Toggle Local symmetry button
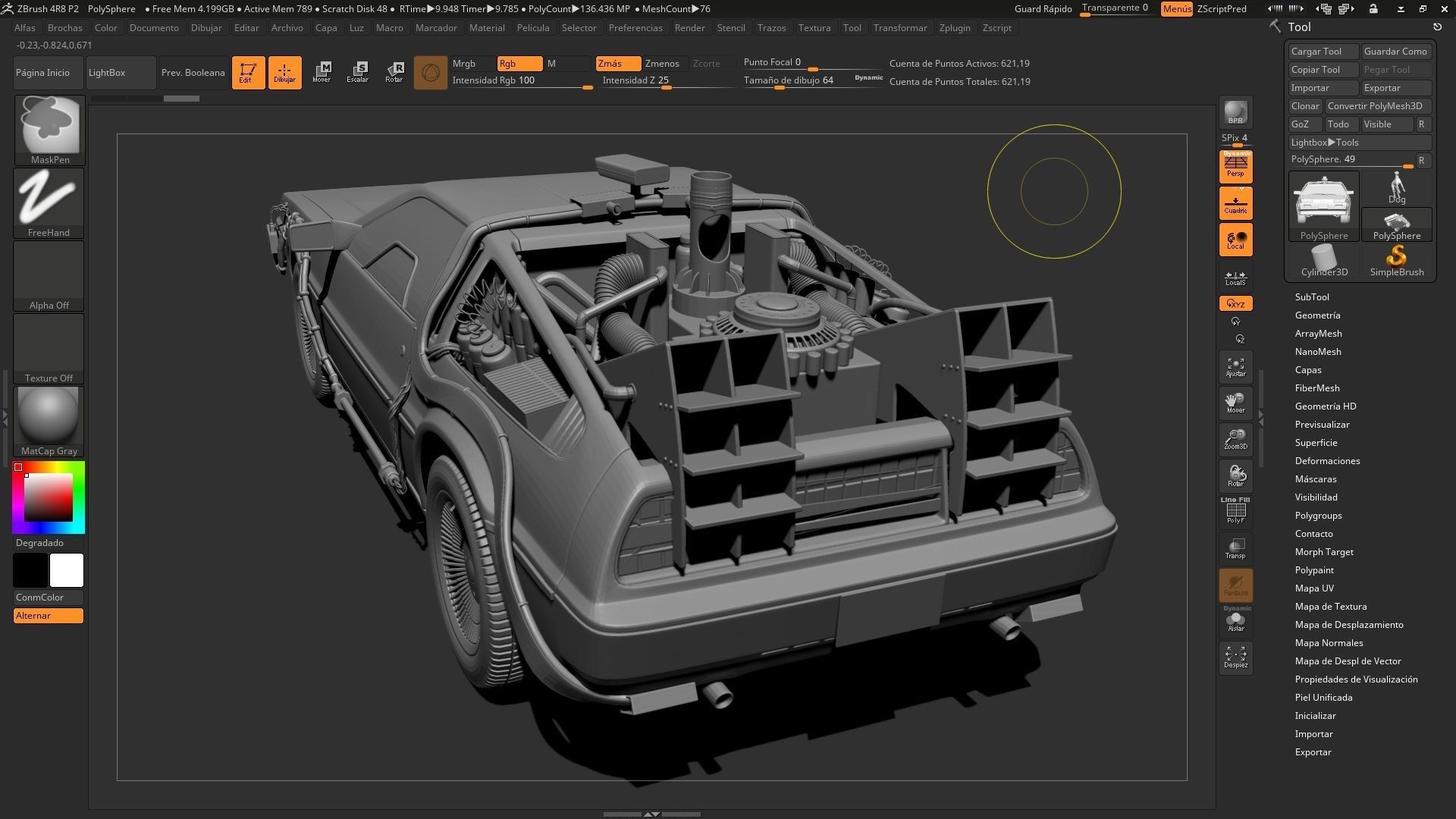The height and width of the screenshot is (819, 1456). (x=1236, y=240)
